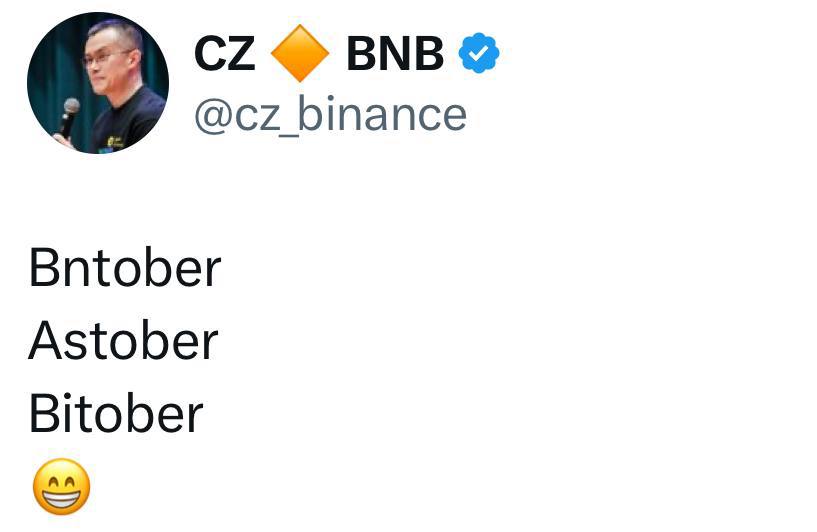Click the blue verified checkmark badge
Screen dimensions: 817x532
(479, 55)
